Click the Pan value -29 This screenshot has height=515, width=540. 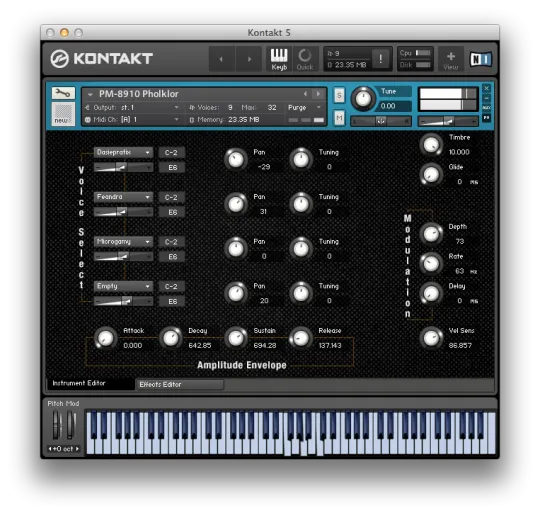(x=264, y=167)
